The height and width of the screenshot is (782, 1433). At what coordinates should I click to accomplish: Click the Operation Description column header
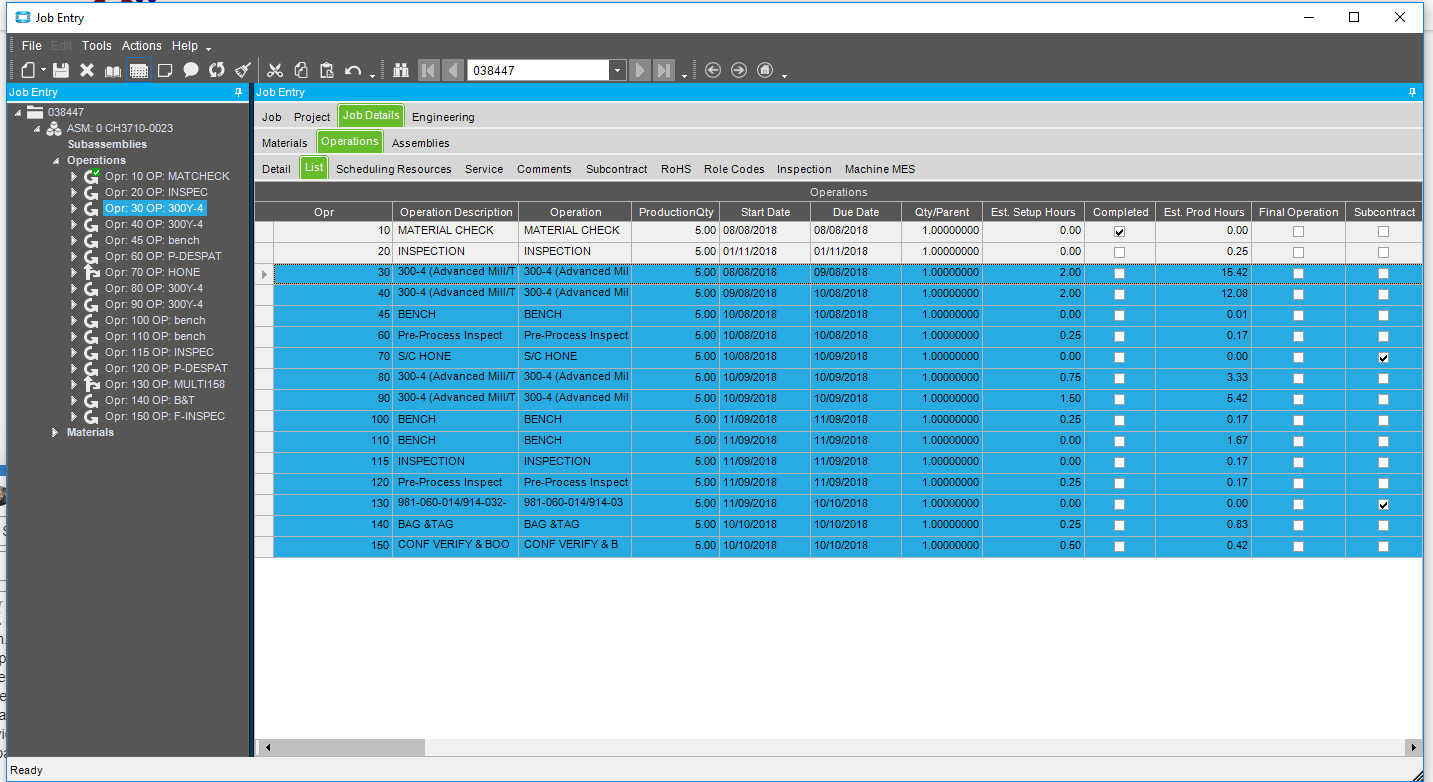pyautogui.click(x=456, y=212)
